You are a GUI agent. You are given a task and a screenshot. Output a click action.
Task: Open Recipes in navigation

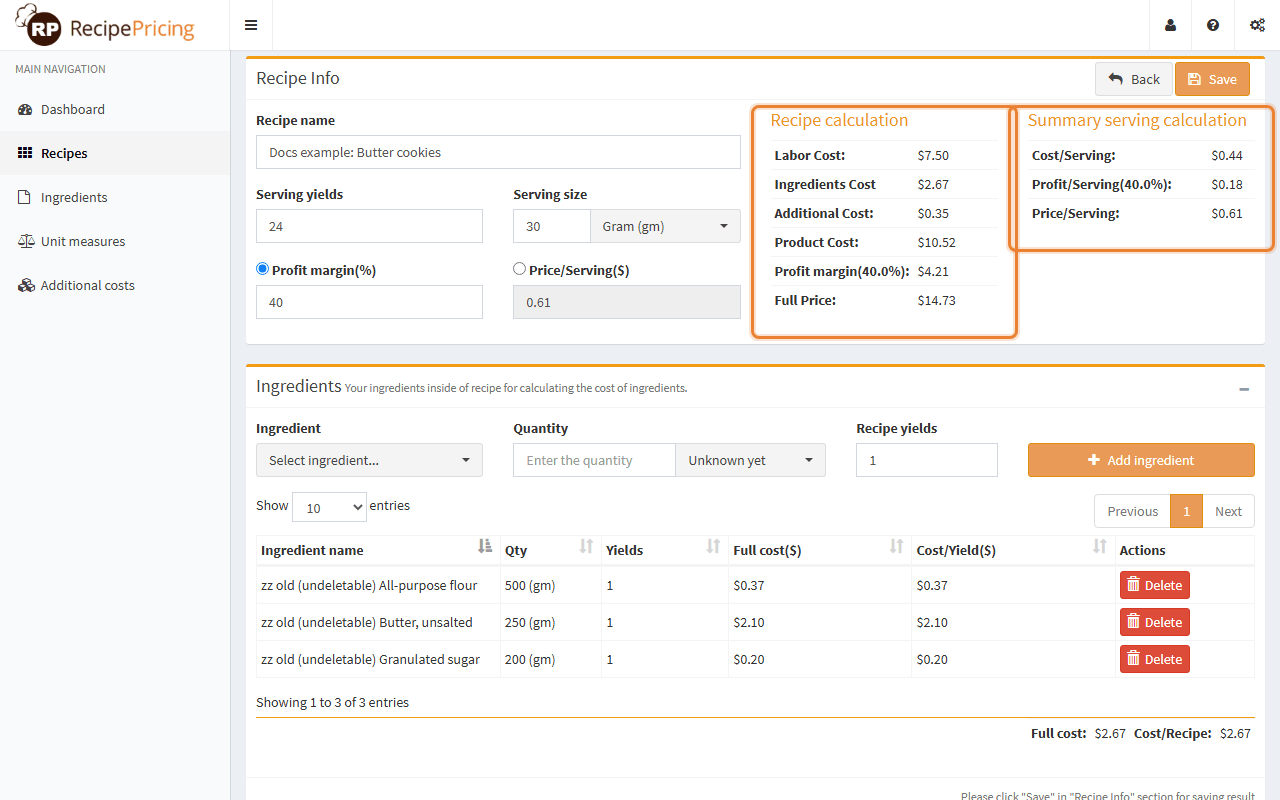click(x=115, y=154)
